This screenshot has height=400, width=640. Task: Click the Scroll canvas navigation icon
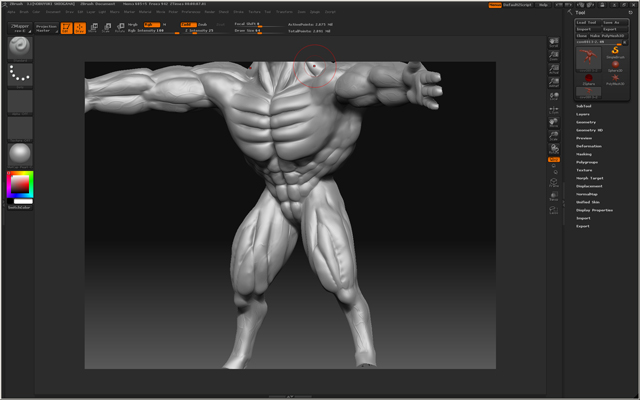[x=553, y=44]
